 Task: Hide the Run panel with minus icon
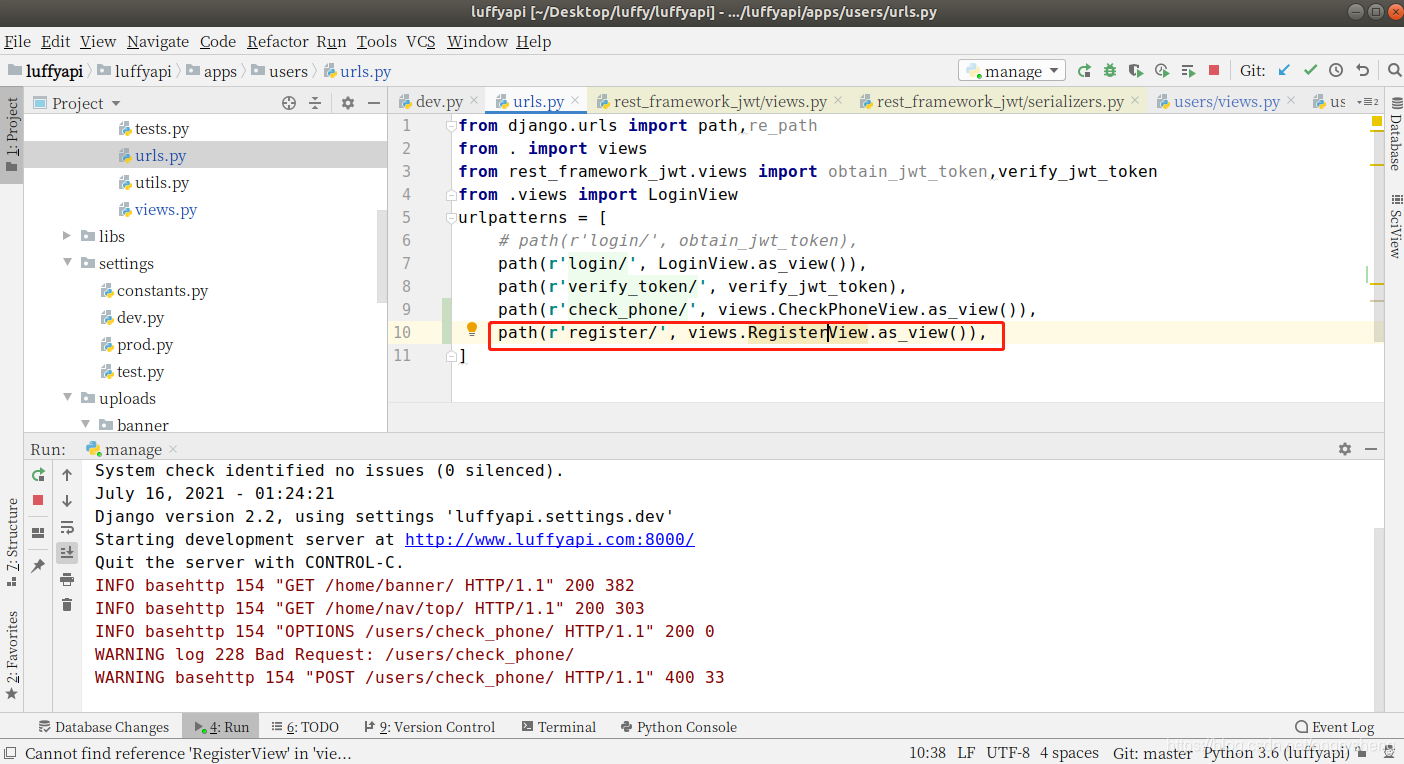1371,449
